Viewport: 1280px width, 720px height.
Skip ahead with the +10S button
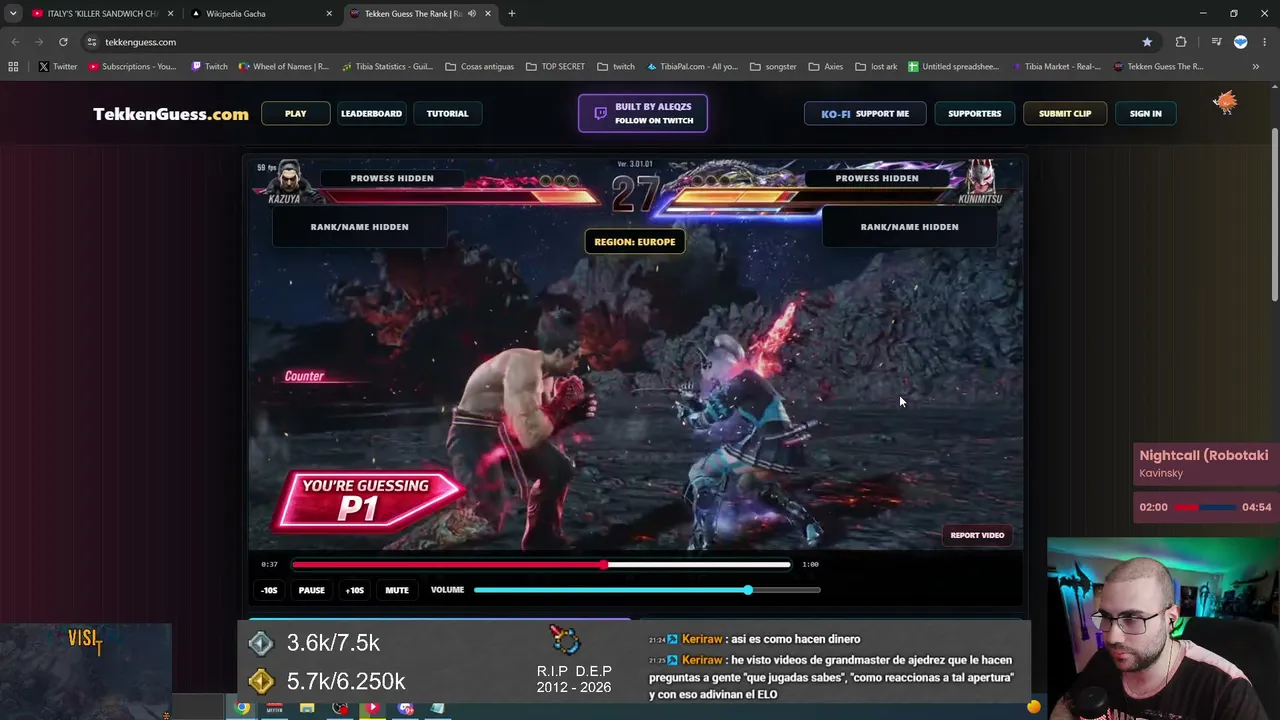click(x=355, y=590)
